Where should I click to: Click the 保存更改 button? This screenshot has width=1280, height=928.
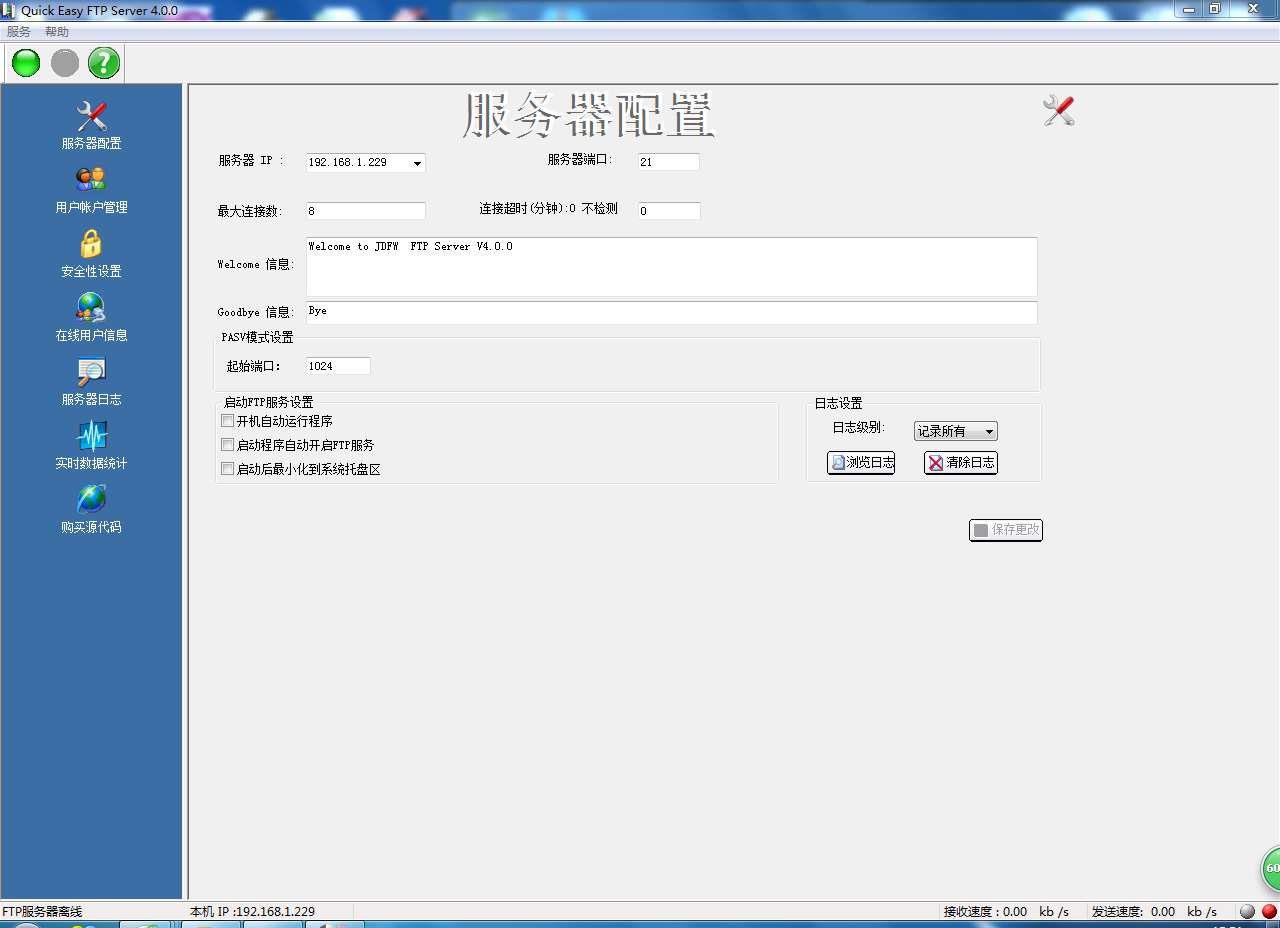pyautogui.click(x=1006, y=530)
